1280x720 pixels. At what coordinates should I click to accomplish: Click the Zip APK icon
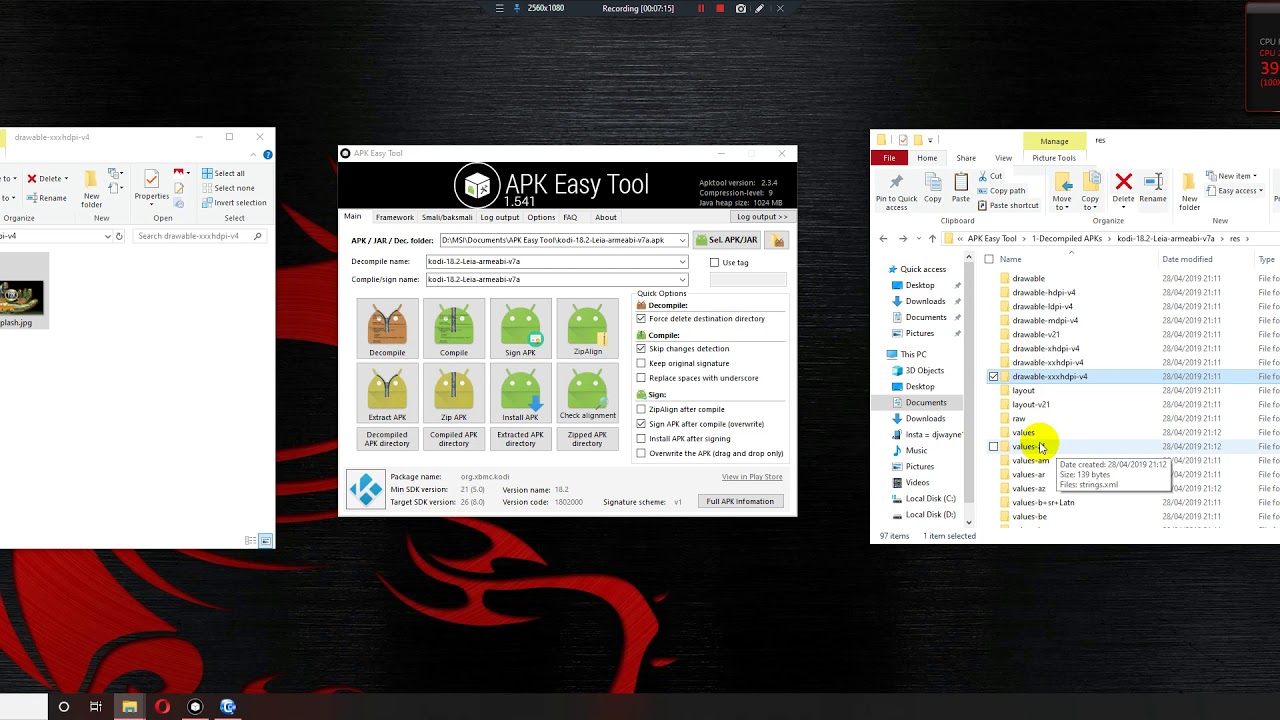pyautogui.click(x=454, y=393)
